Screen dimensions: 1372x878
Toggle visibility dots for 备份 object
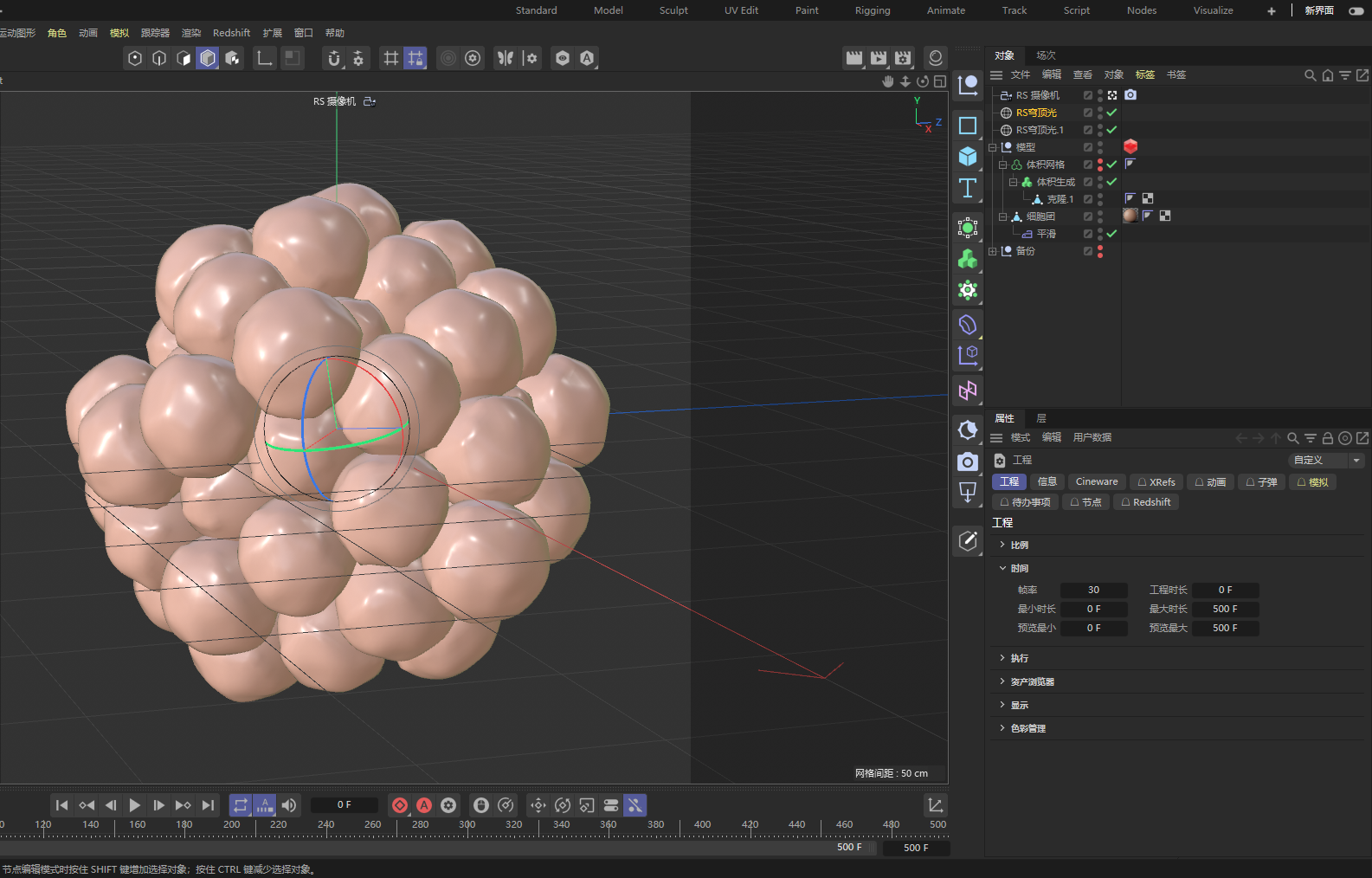point(1100,251)
